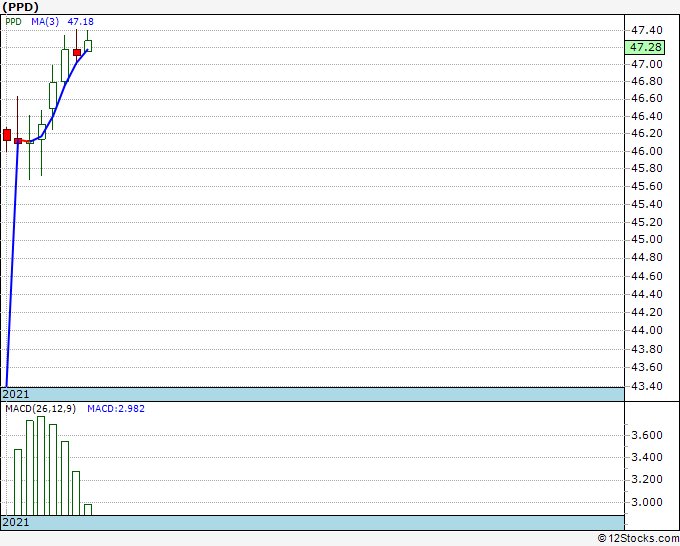Screen dimensions: 680x546
Task: Click the 44.00 price axis label
Action: (646, 330)
